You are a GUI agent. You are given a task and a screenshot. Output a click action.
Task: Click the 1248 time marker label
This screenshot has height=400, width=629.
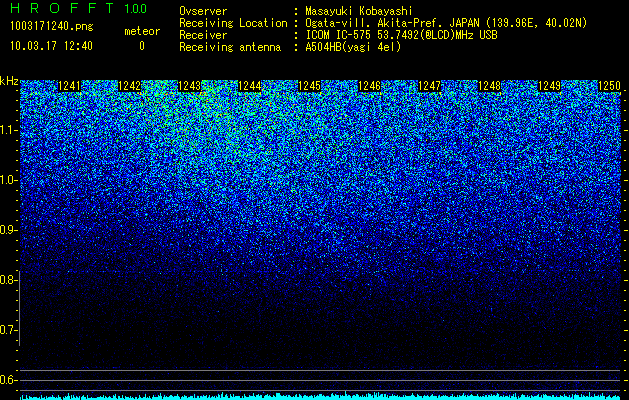(x=490, y=86)
